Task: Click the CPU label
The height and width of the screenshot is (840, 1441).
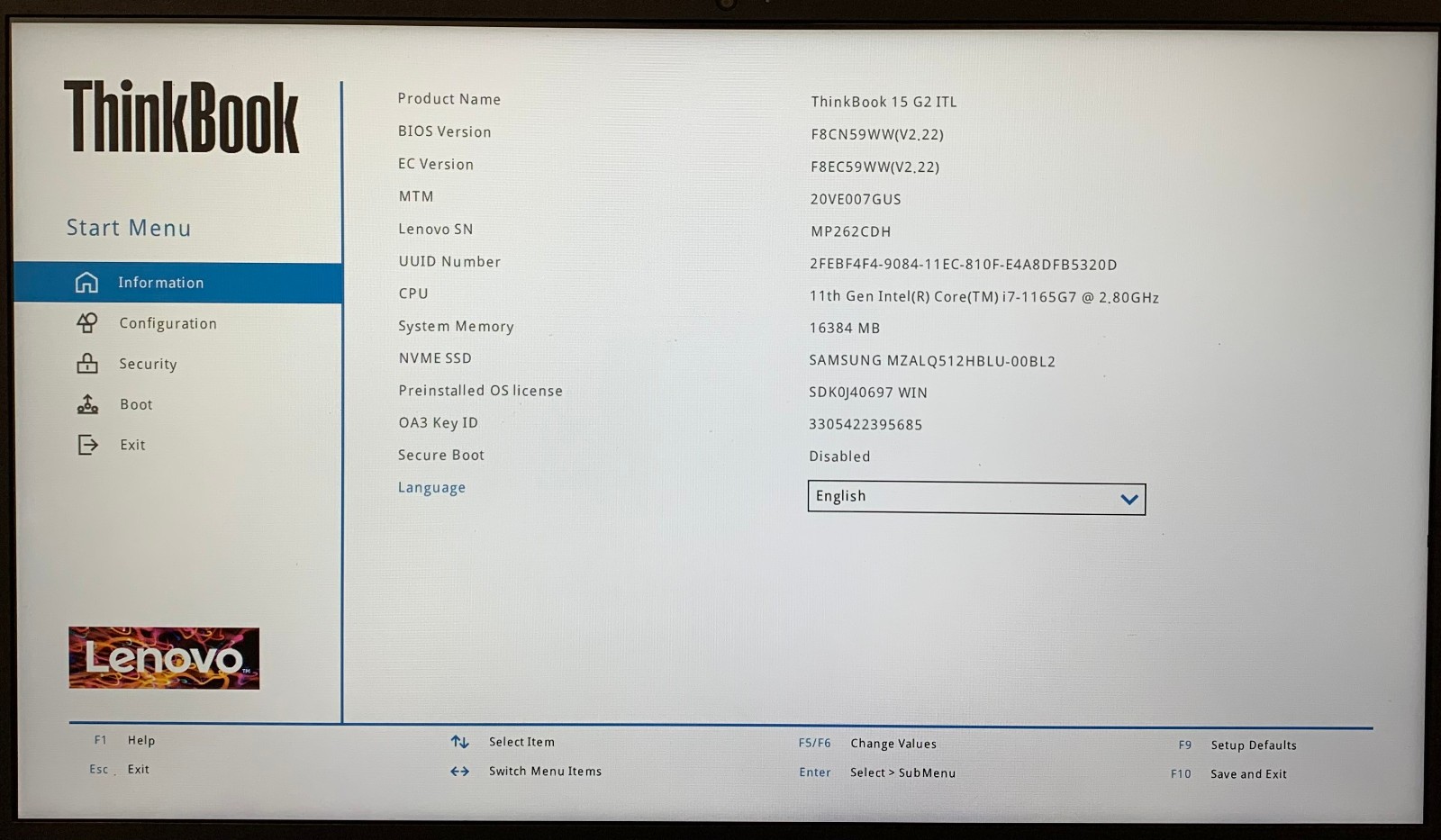Action: [x=413, y=294]
